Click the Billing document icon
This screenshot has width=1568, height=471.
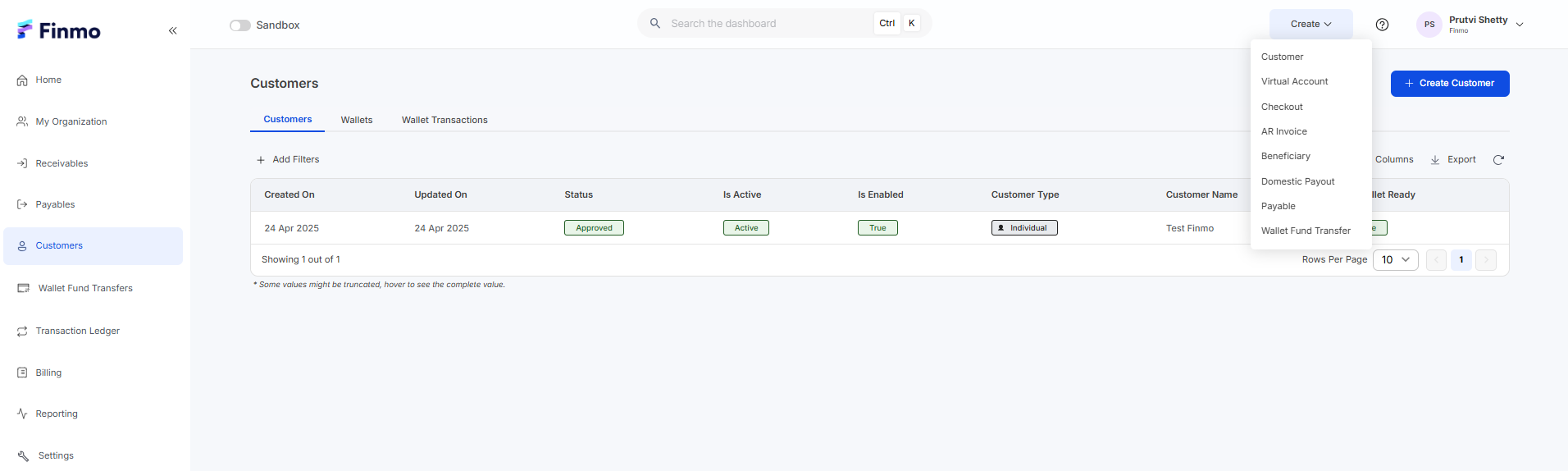pos(22,373)
